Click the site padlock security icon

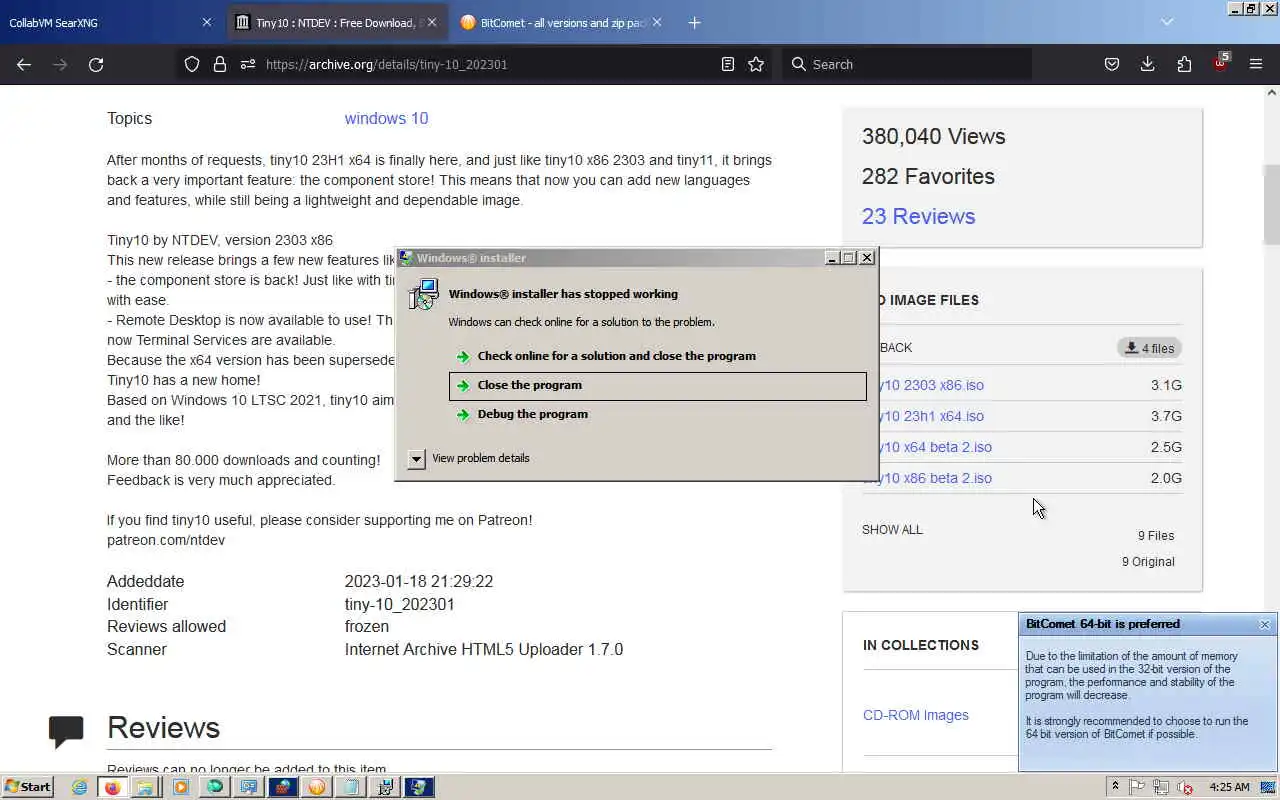[x=220, y=64]
